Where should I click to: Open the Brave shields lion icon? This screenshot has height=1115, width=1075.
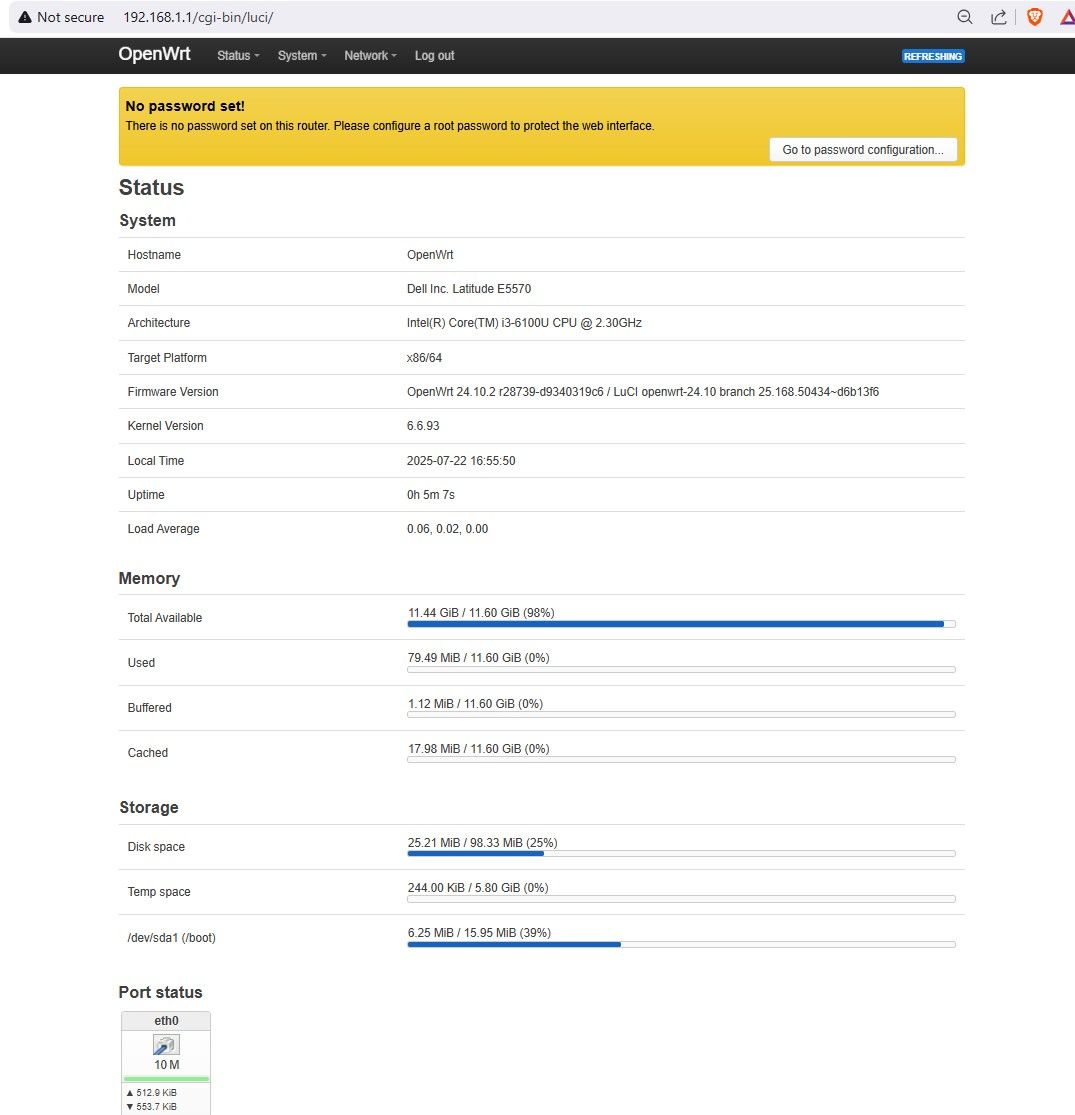point(1034,17)
